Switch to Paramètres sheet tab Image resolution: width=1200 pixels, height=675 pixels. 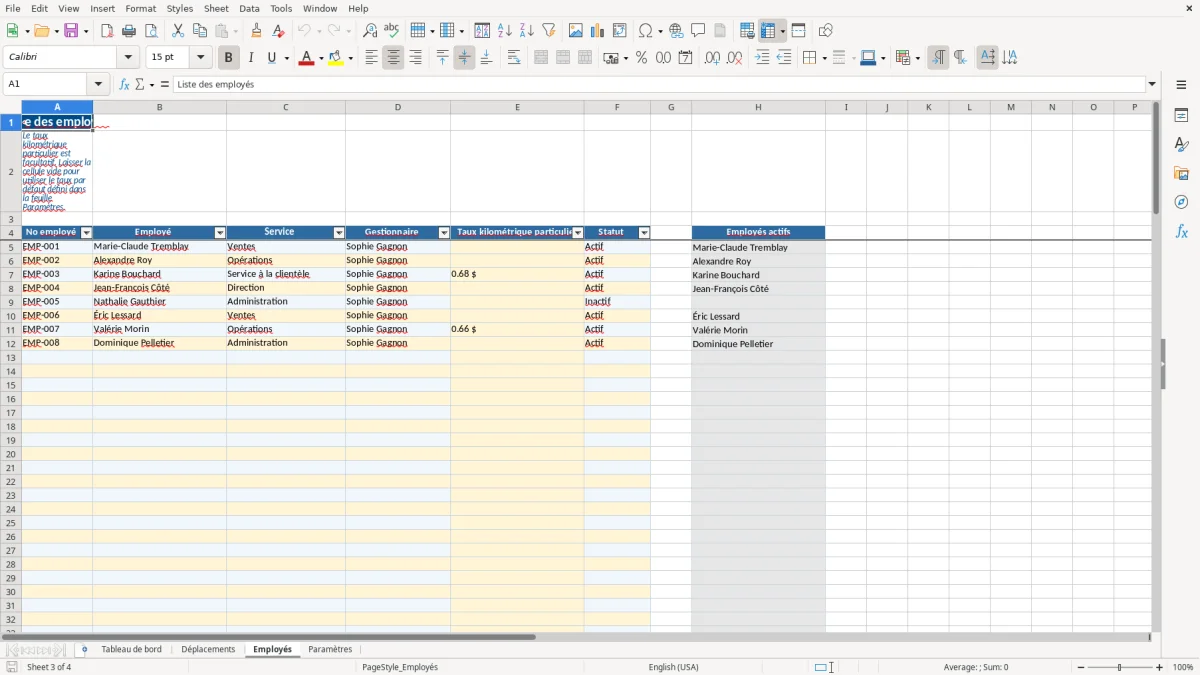point(330,650)
